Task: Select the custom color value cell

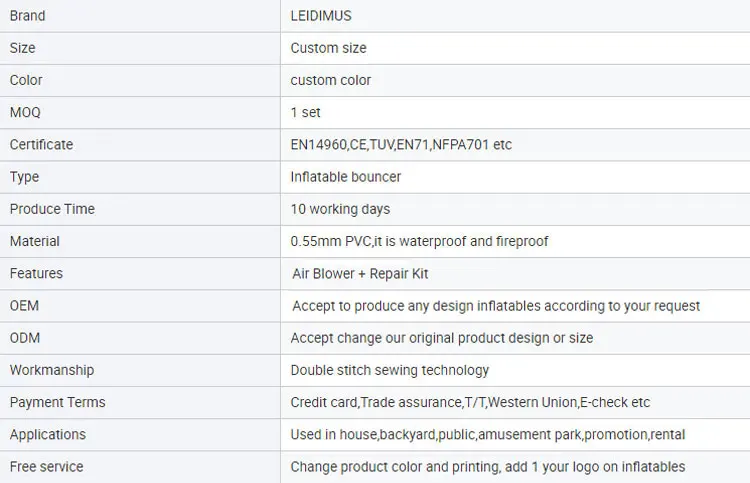Action: point(515,80)
